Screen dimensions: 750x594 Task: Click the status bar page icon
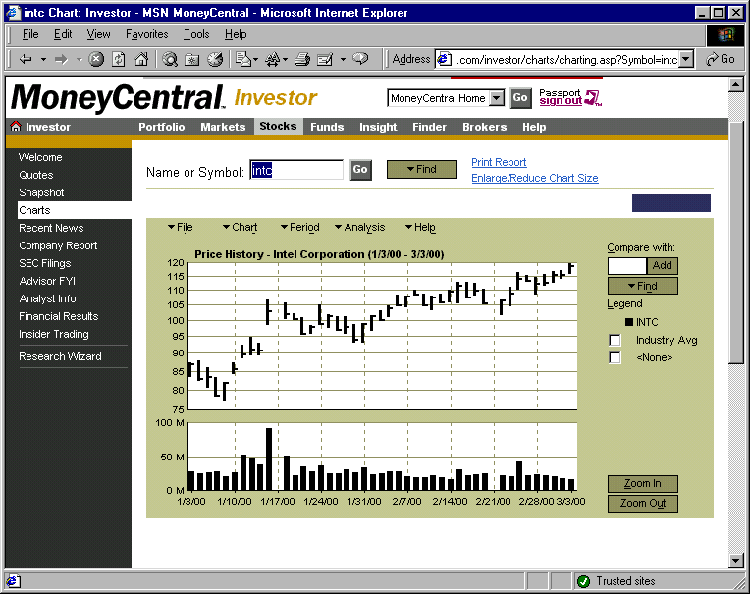[13, 581]
